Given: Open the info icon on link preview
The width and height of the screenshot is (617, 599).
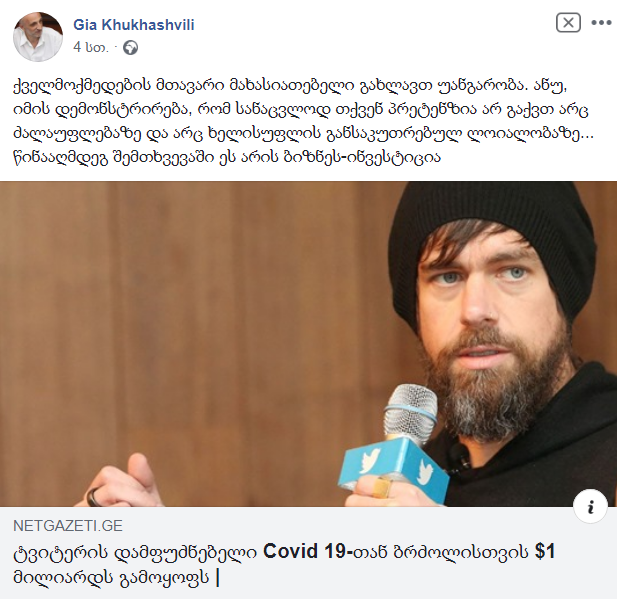Looking at the screenshot, I should [590, 506].
